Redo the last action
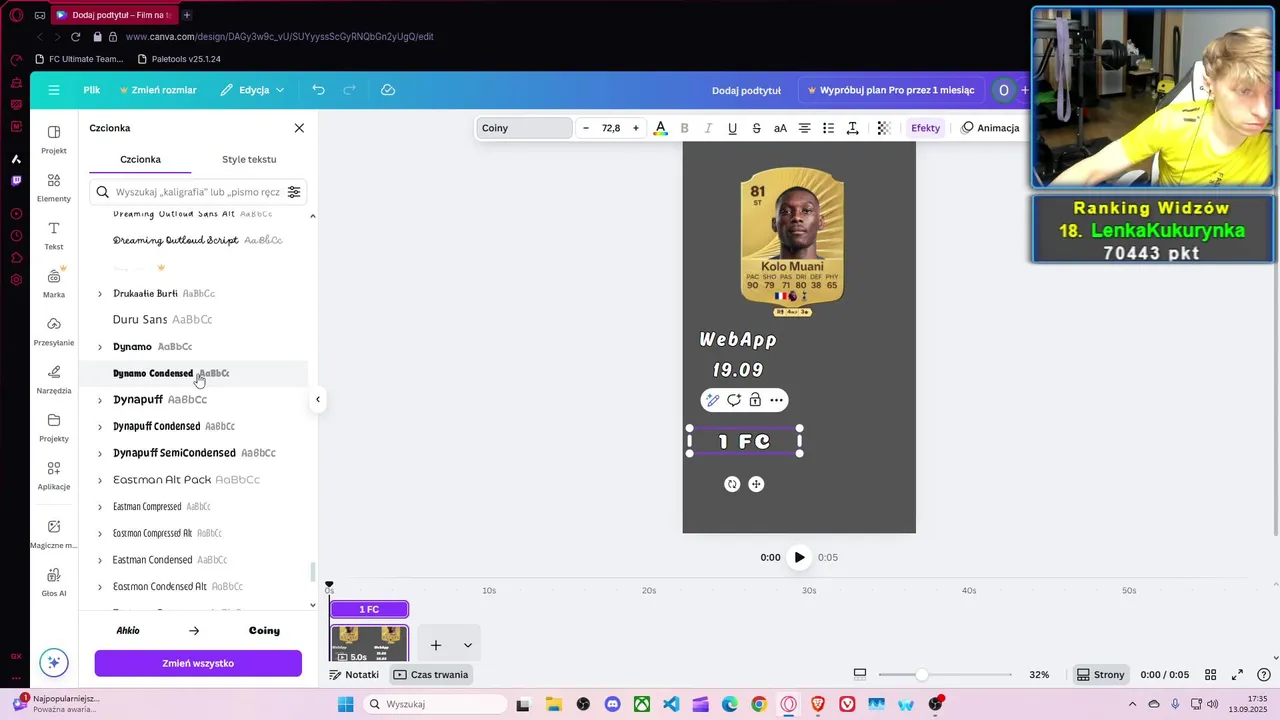Viewport: 1280px width, 720px height. (350, 90)
